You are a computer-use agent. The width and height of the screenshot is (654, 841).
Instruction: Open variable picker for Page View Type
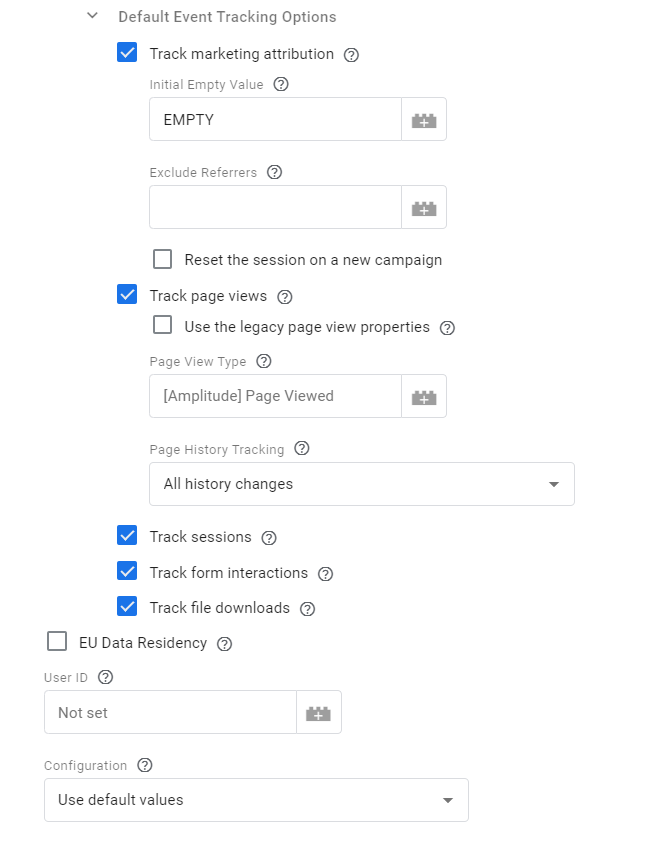424,396
